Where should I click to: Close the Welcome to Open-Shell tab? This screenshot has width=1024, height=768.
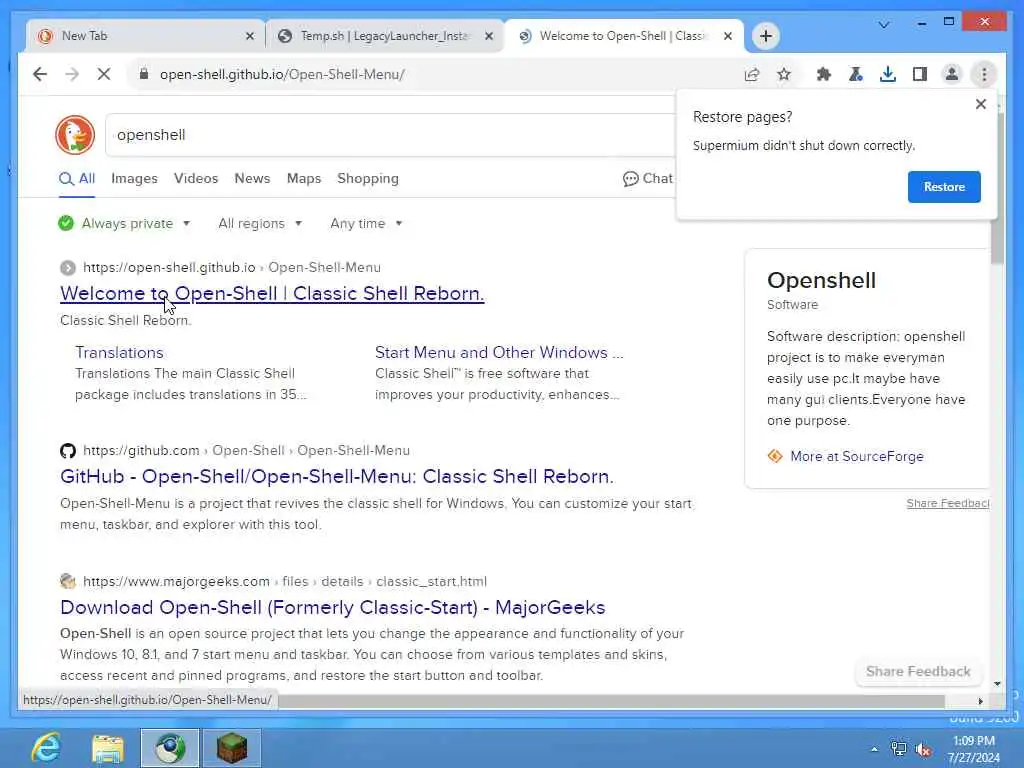point(728,37)
